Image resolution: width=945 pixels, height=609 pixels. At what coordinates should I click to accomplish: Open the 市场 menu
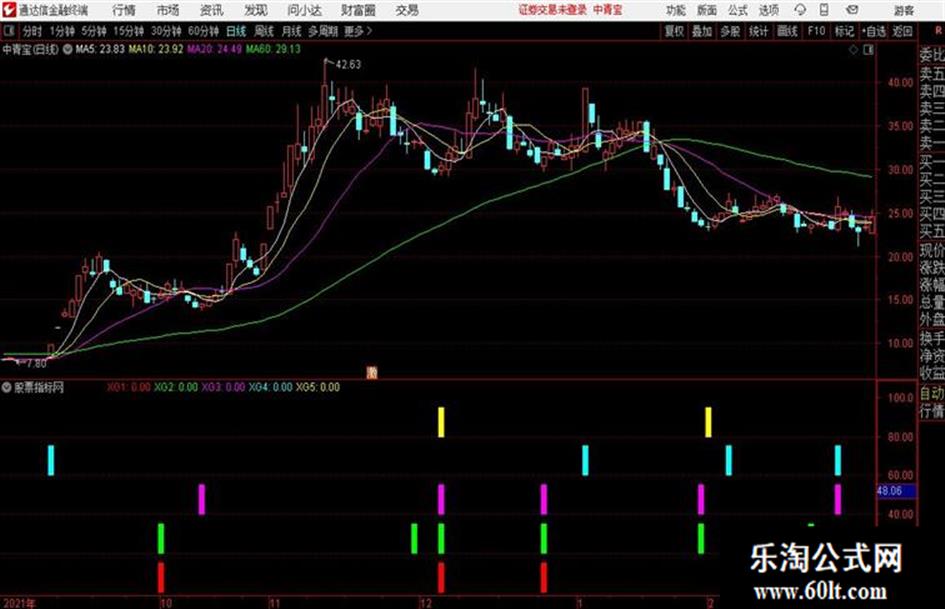(x=168, y=10)
